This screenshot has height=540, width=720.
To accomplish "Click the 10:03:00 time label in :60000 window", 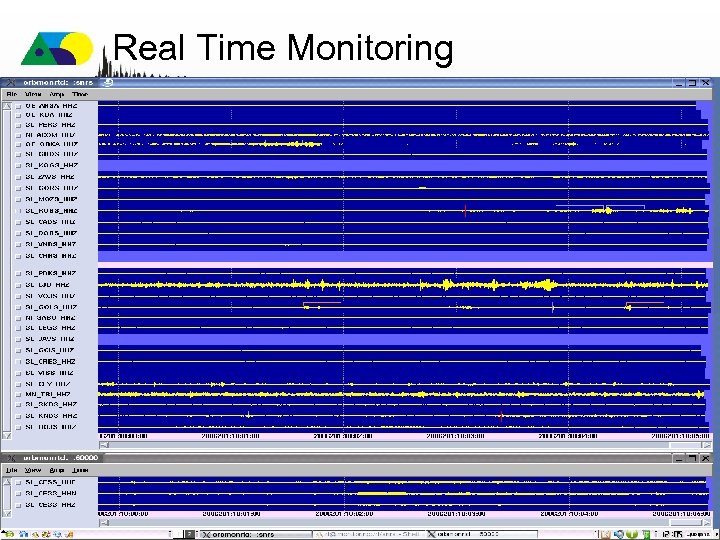I will pyautogui.click(x=456, y=513).
